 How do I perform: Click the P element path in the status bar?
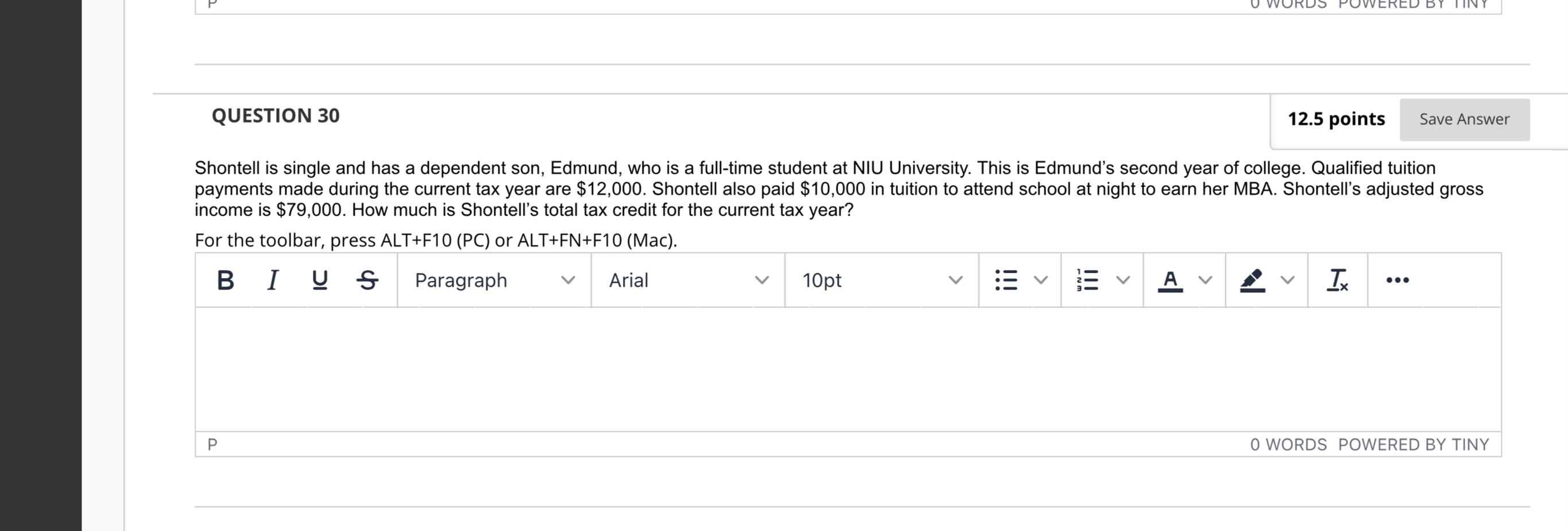click(x=212, y=445)
